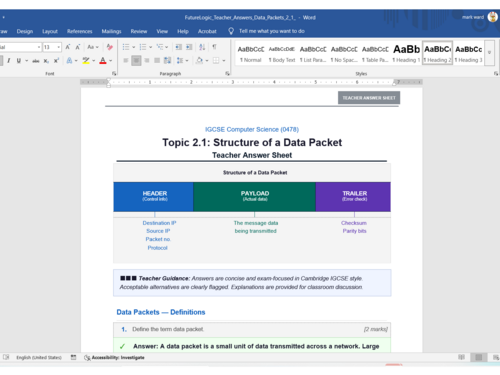Open the View tab
The width and height of the screenshot is (500, 375).
[162, 31]
